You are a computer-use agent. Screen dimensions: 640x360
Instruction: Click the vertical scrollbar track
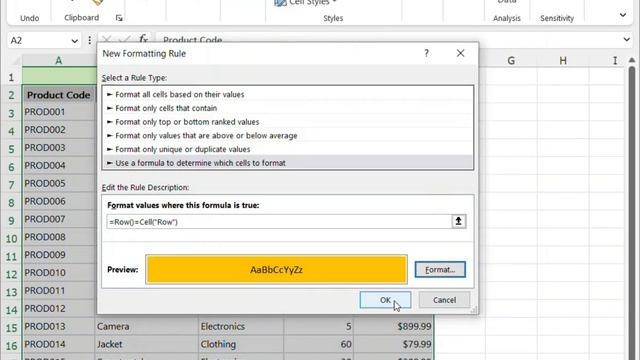click(x=632, y=212)
